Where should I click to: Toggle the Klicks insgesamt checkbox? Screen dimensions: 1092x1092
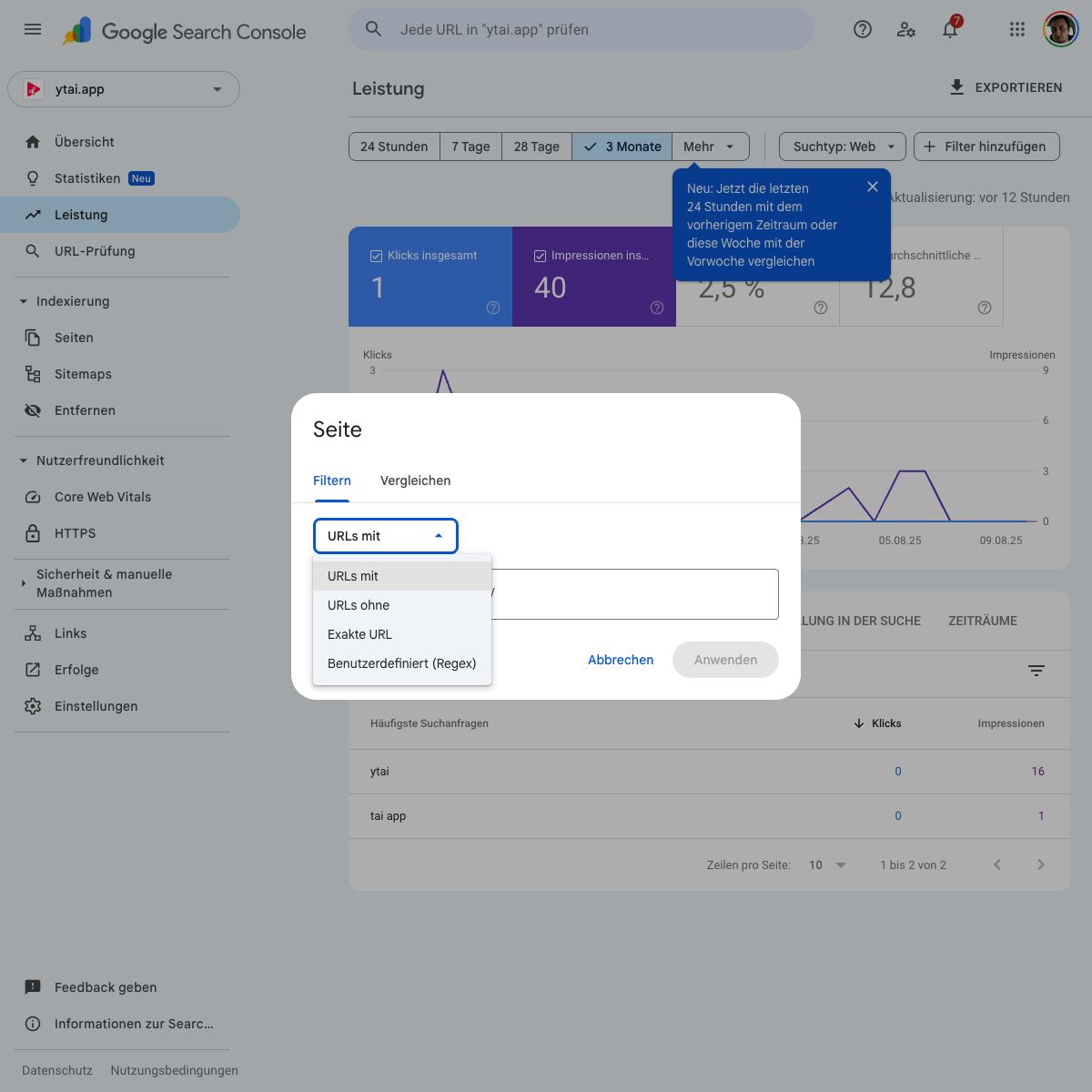coord(376,257)
